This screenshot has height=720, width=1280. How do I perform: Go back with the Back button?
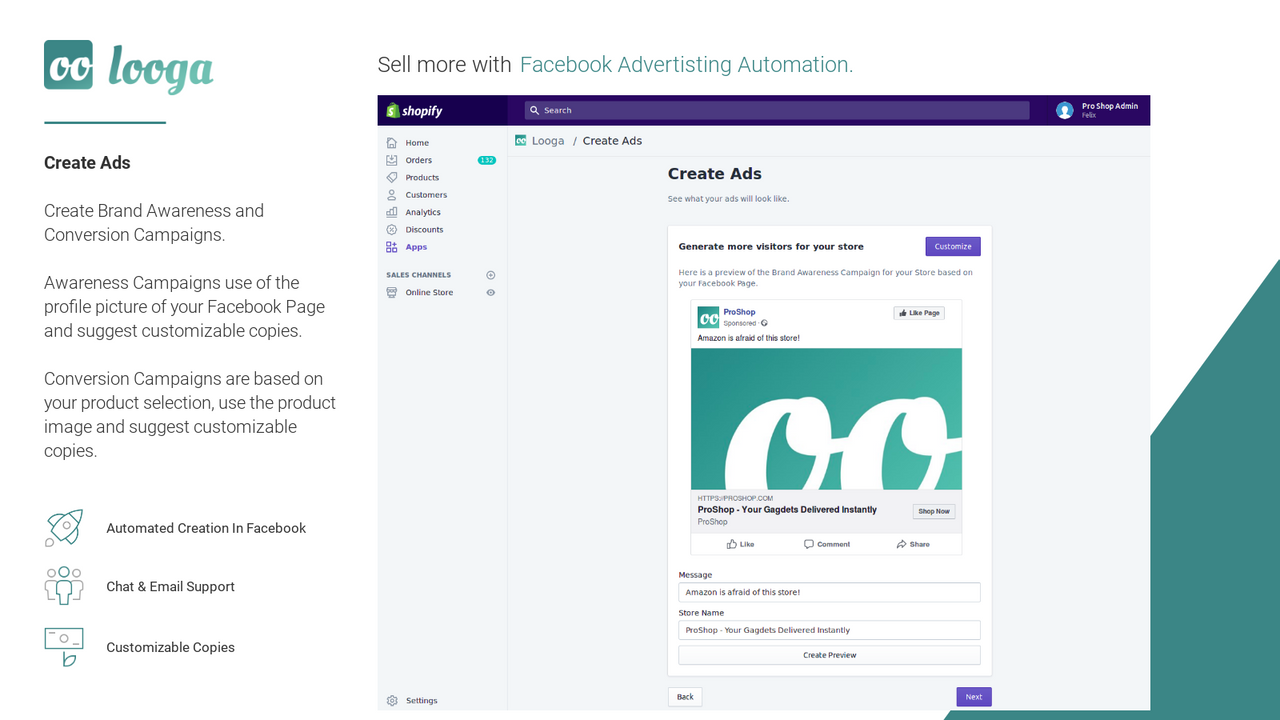click(685, 697)
